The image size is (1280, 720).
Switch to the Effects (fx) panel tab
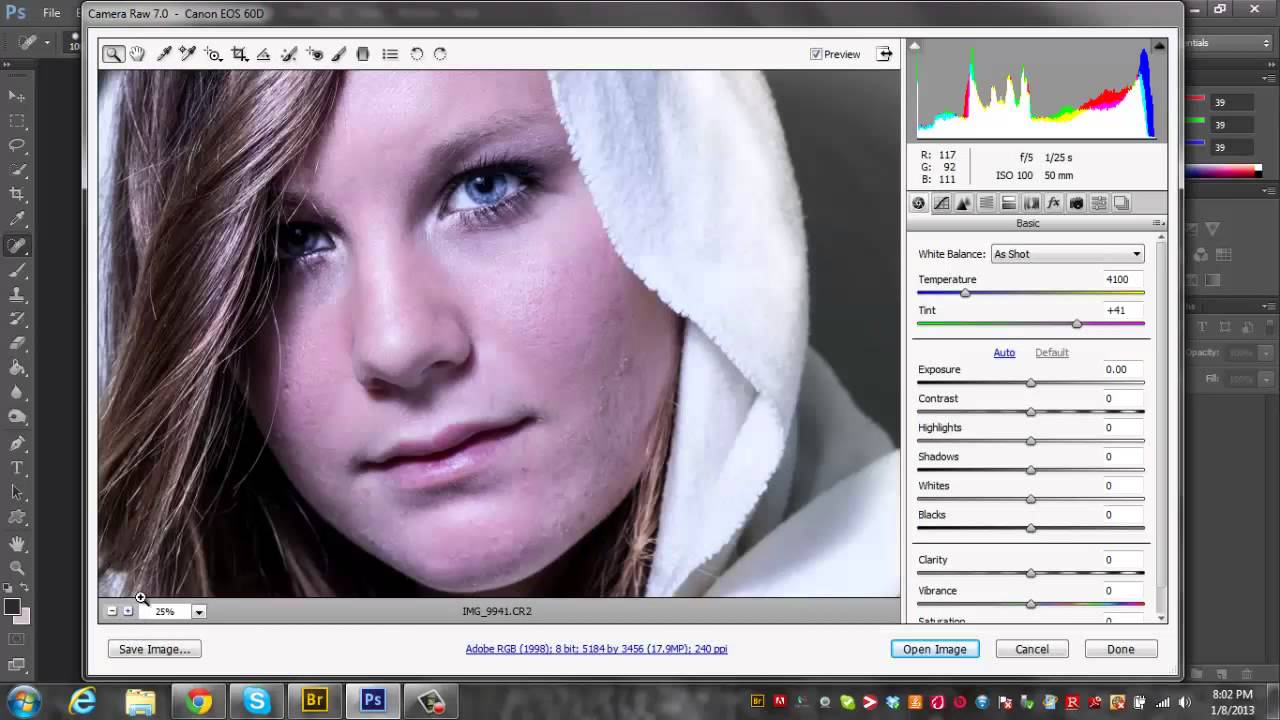[x=1054, y=203]
